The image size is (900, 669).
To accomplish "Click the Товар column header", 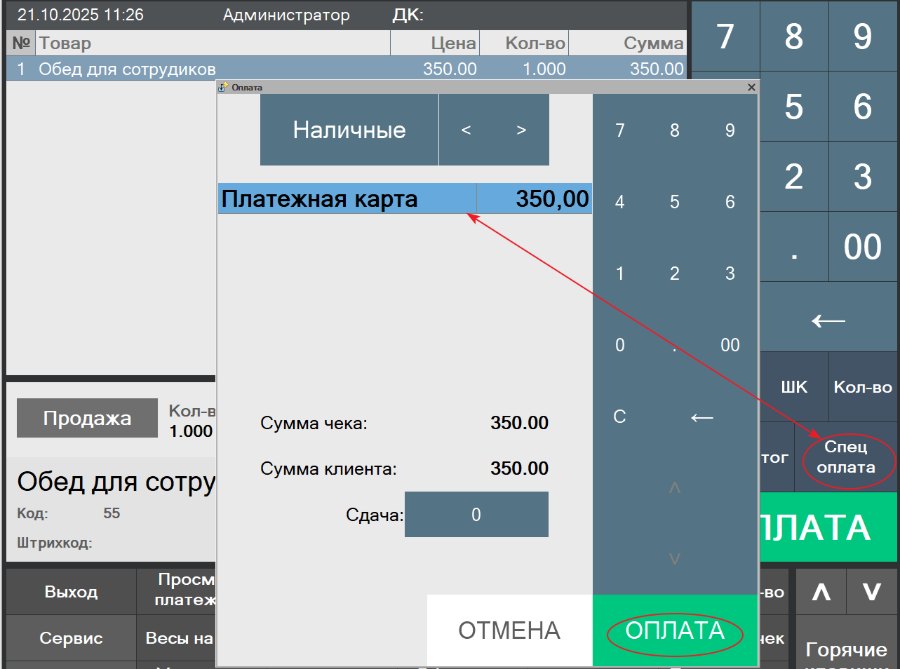I will pyautogui.click(x=214, y=43).
